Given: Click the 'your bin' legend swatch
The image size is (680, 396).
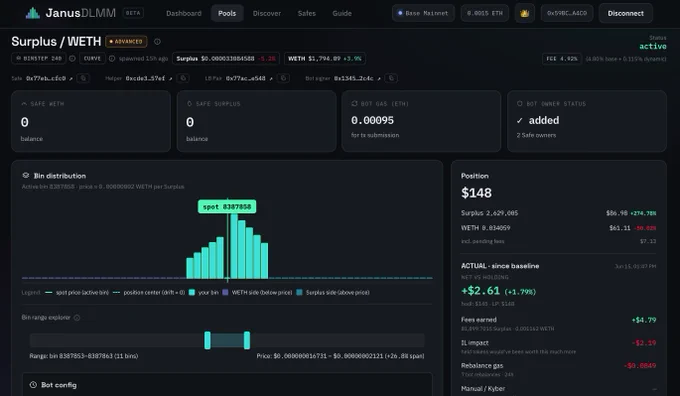Looking at the screenshot, I should pos(192,292).
